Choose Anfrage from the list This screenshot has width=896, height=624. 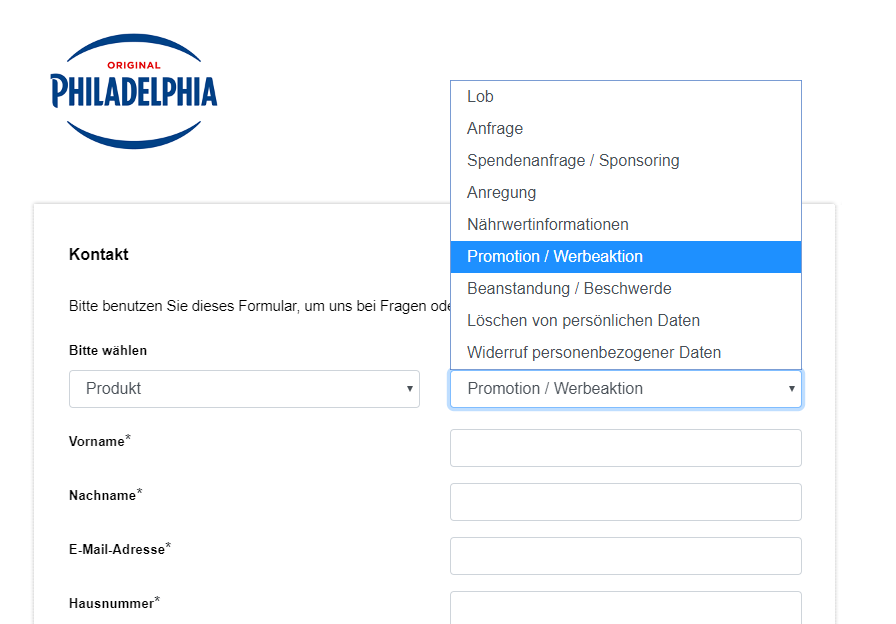coord(626,129)
